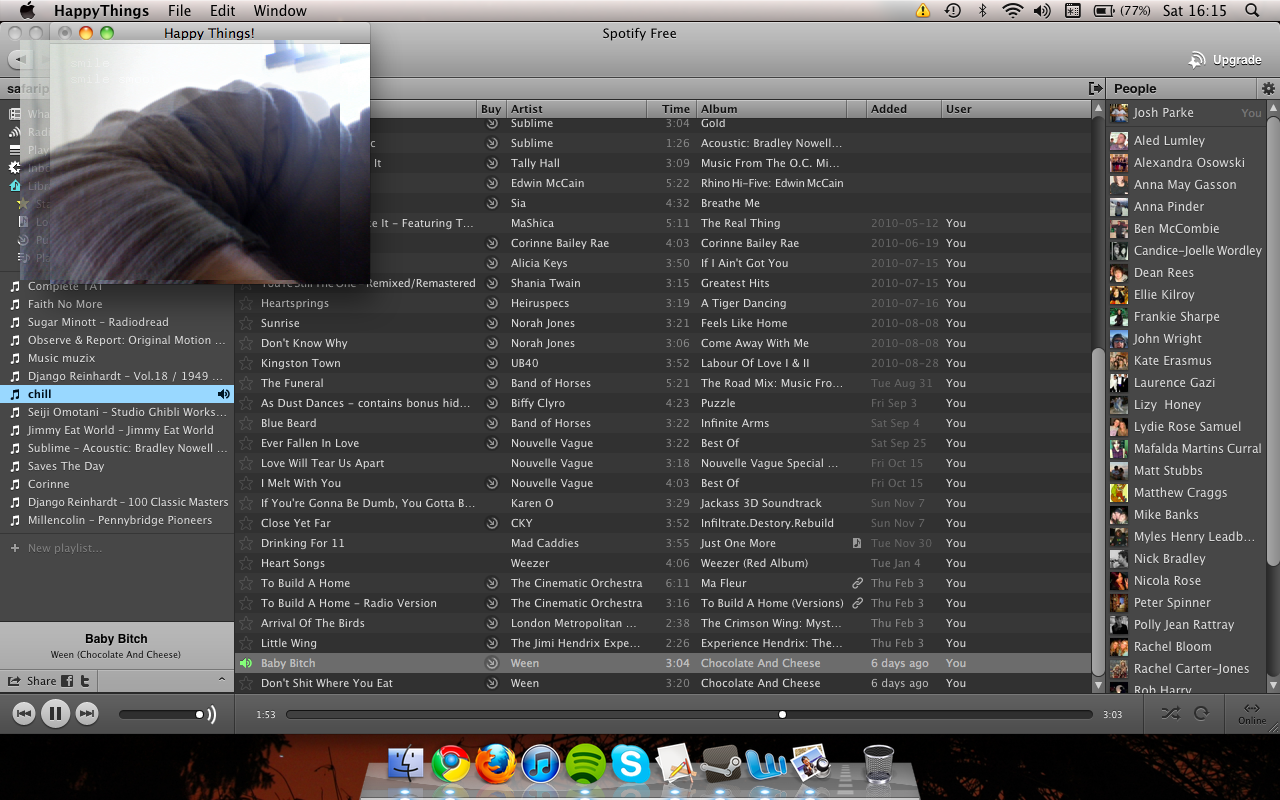
Task: Star the track Little Wing
Action: [246, 643]
